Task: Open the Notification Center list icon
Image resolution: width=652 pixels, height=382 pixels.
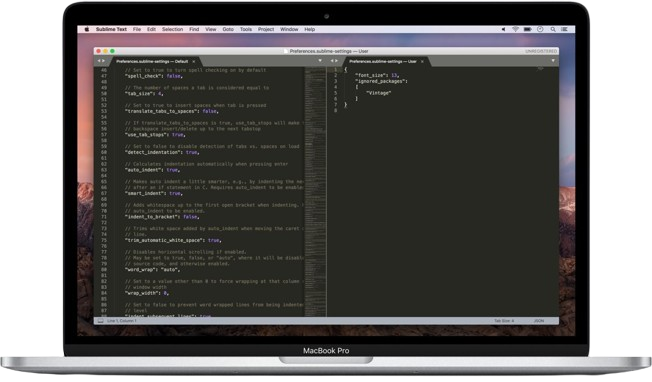Action: tap(564, 30)
